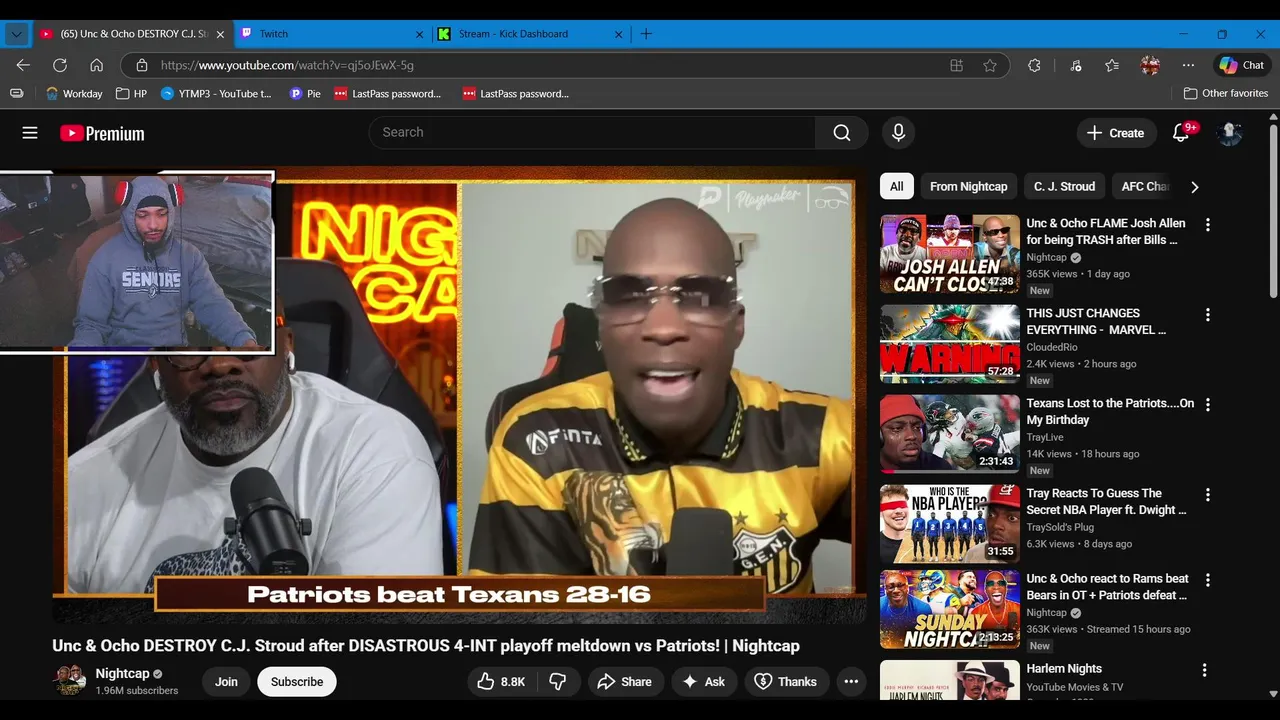Click the search magnifier button
Screen dimensions: 1280x720
(842, 133)
